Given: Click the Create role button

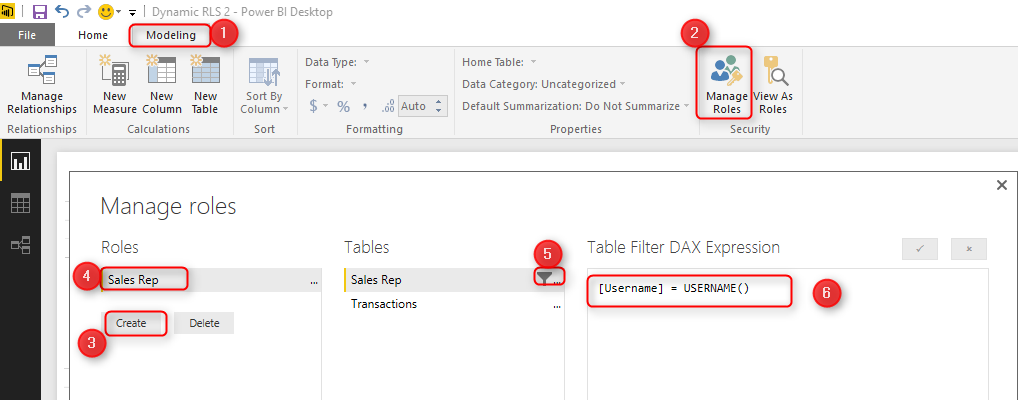Looking at the screenshot, I should (x=131, y=323).
